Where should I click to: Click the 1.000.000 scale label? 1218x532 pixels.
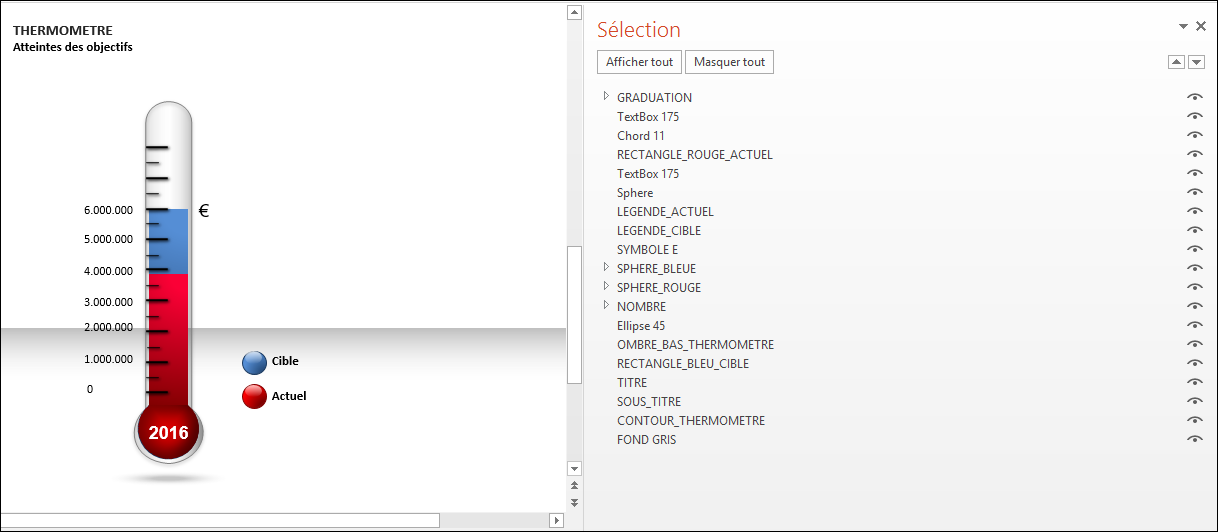click(109, 359)
